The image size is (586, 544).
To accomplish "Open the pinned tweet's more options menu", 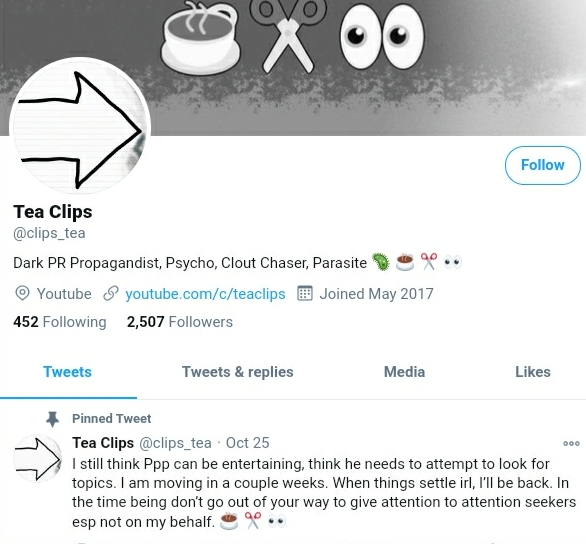I will (571, 443).
